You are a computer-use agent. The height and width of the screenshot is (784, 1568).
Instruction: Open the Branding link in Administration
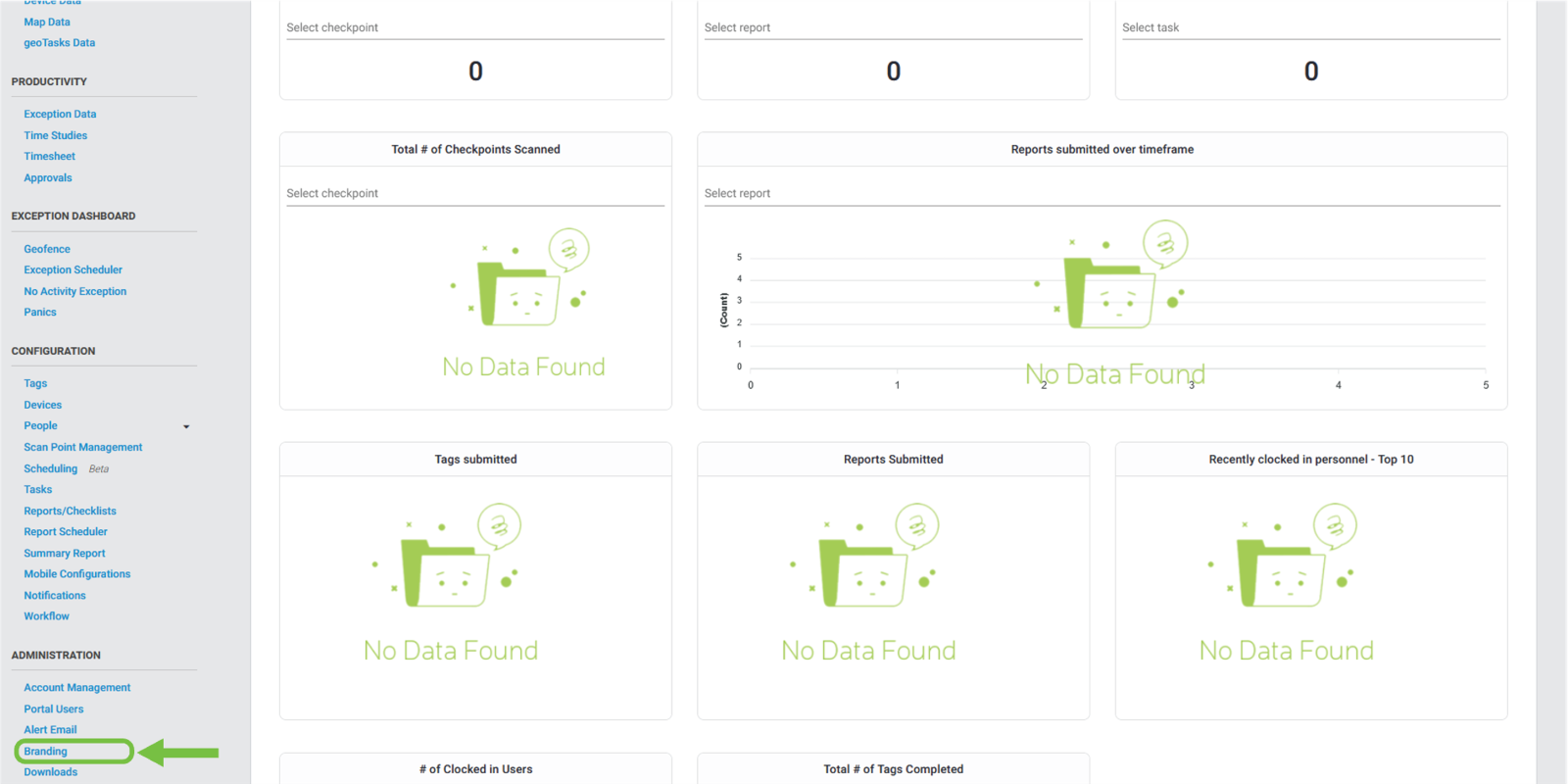[46, 752]
